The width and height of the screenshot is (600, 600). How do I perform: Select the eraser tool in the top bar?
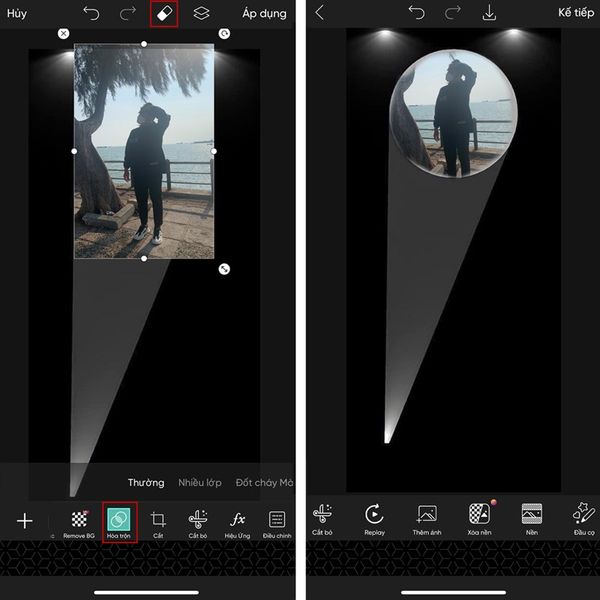click(163, 14)
